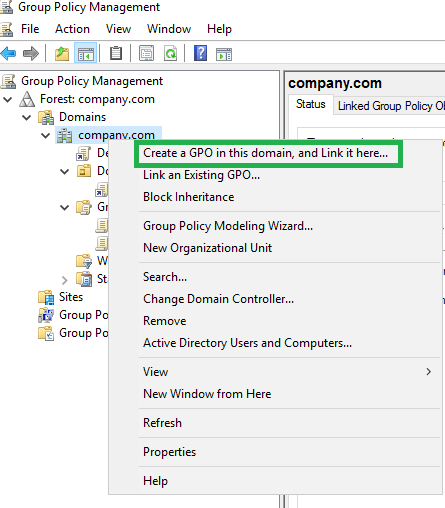This screenshot has width=445, height=508.
Task: Click the Forward arrow toolbar icon
Action: point(31,53)
